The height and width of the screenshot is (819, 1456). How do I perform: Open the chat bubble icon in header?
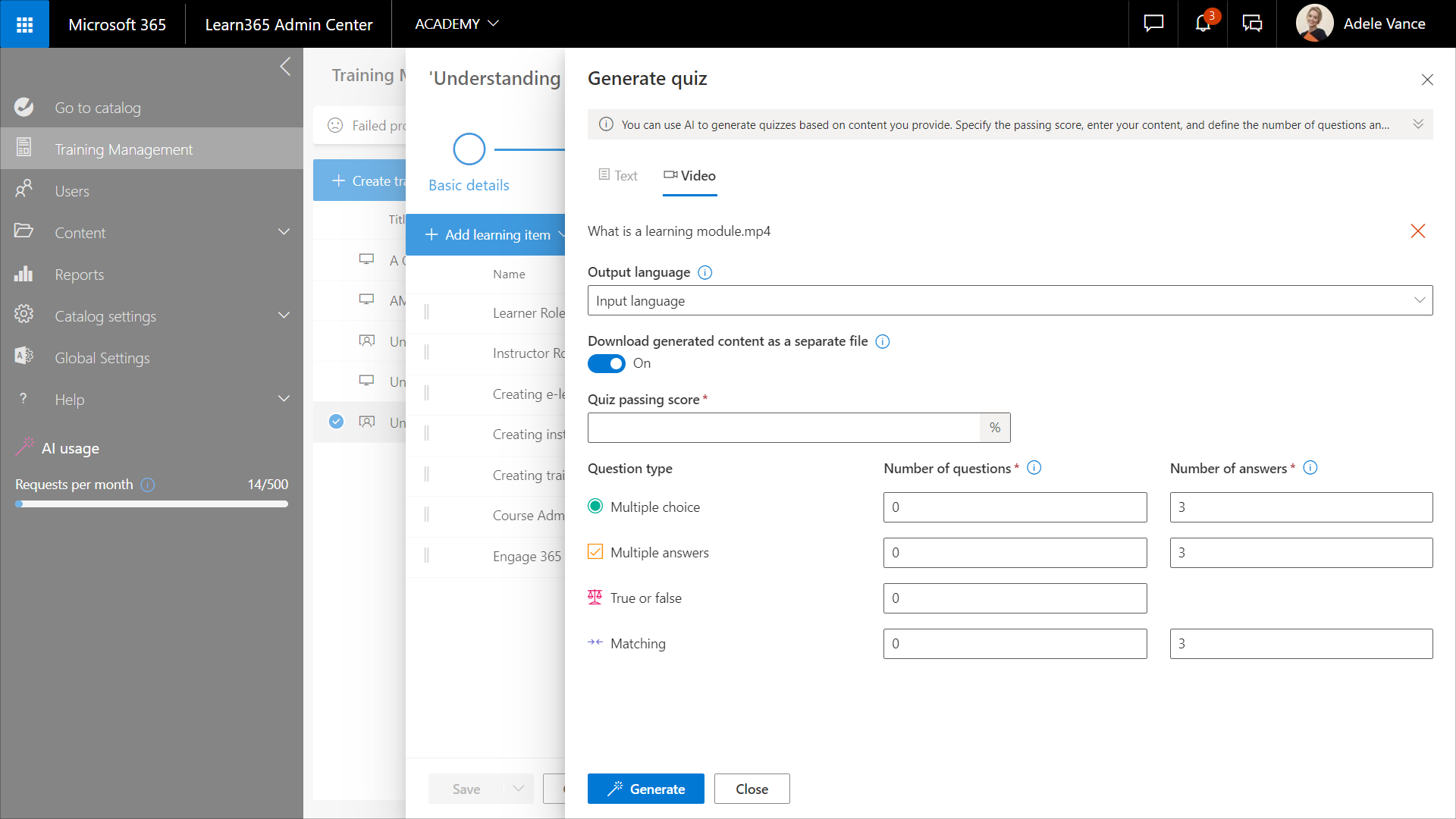pyautogui.click(x=1153, y=24)
